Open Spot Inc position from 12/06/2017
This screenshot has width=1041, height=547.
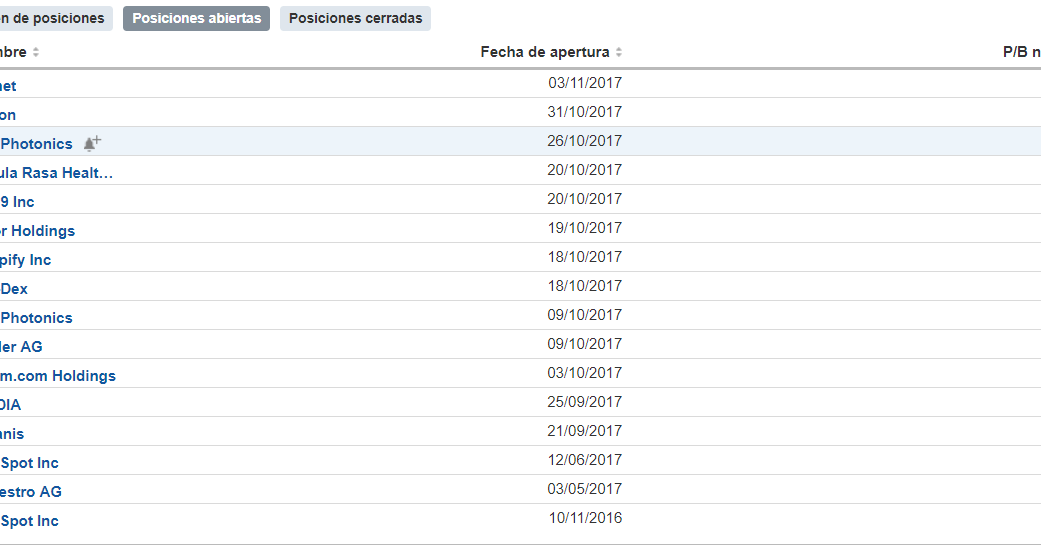(x=29, y=463)
